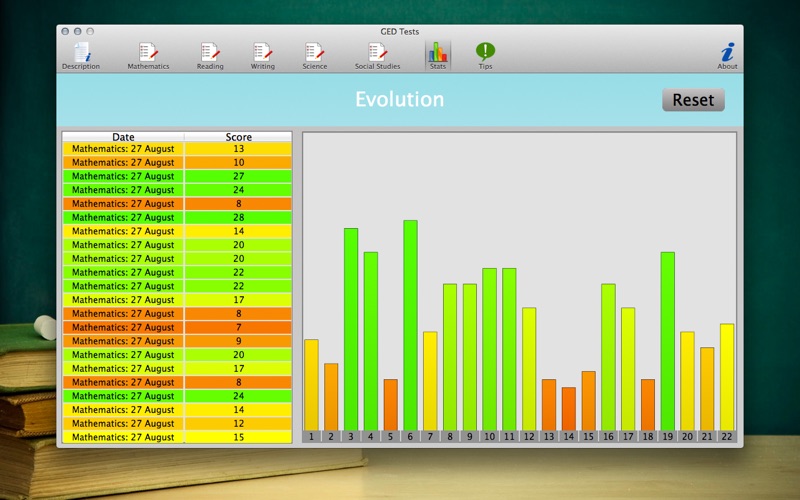Click the Date column header
The width and height of the screenshot is (800, 500).
[x=123, y=137]
